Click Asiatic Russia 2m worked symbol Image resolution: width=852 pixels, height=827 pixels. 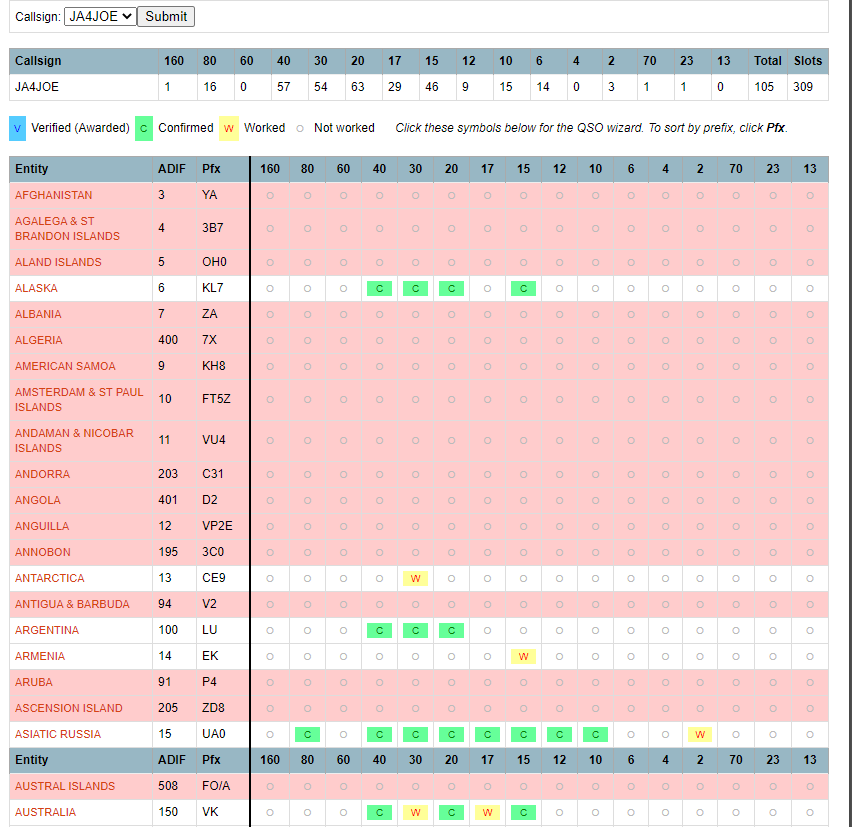click(700, 735)
